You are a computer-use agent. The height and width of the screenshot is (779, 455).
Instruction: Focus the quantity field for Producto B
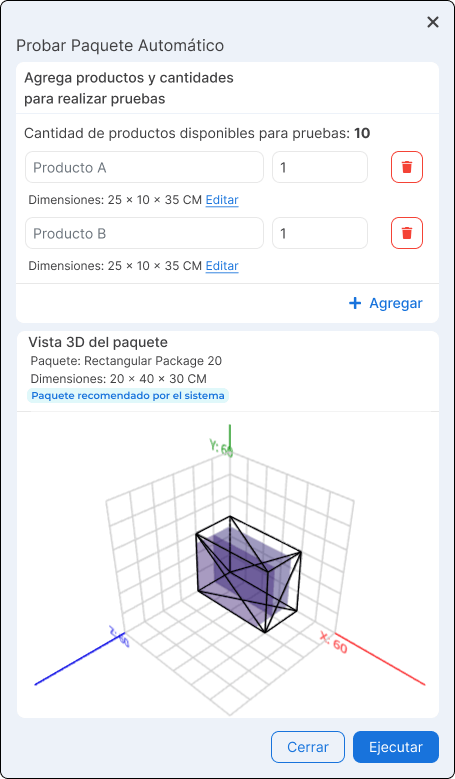pyautogui.click(x=320, y=234)
